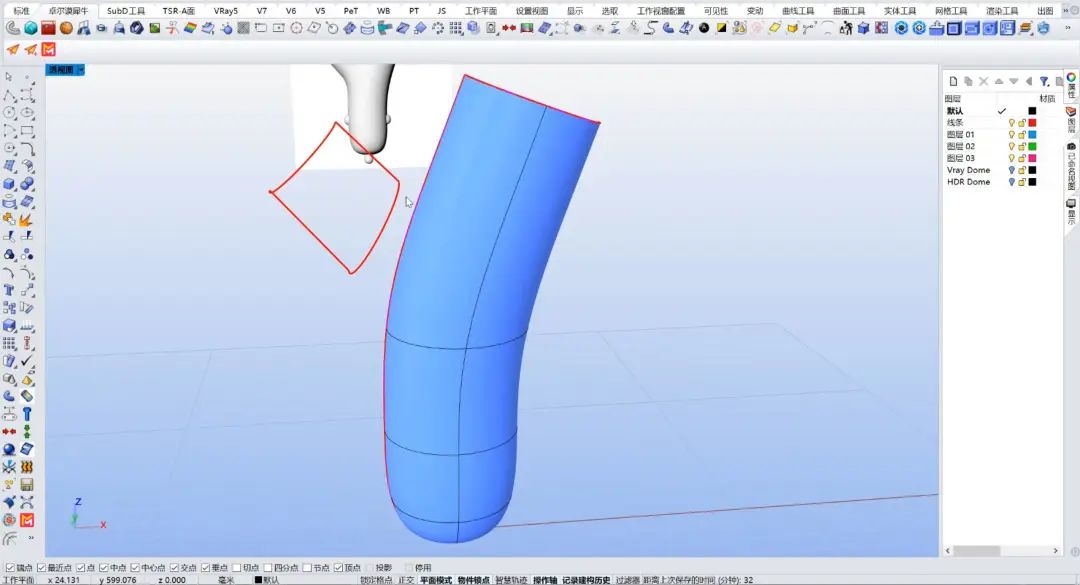Click the red M icon below toolbar
Viewport: 1080px width, 585px height.
49,49
